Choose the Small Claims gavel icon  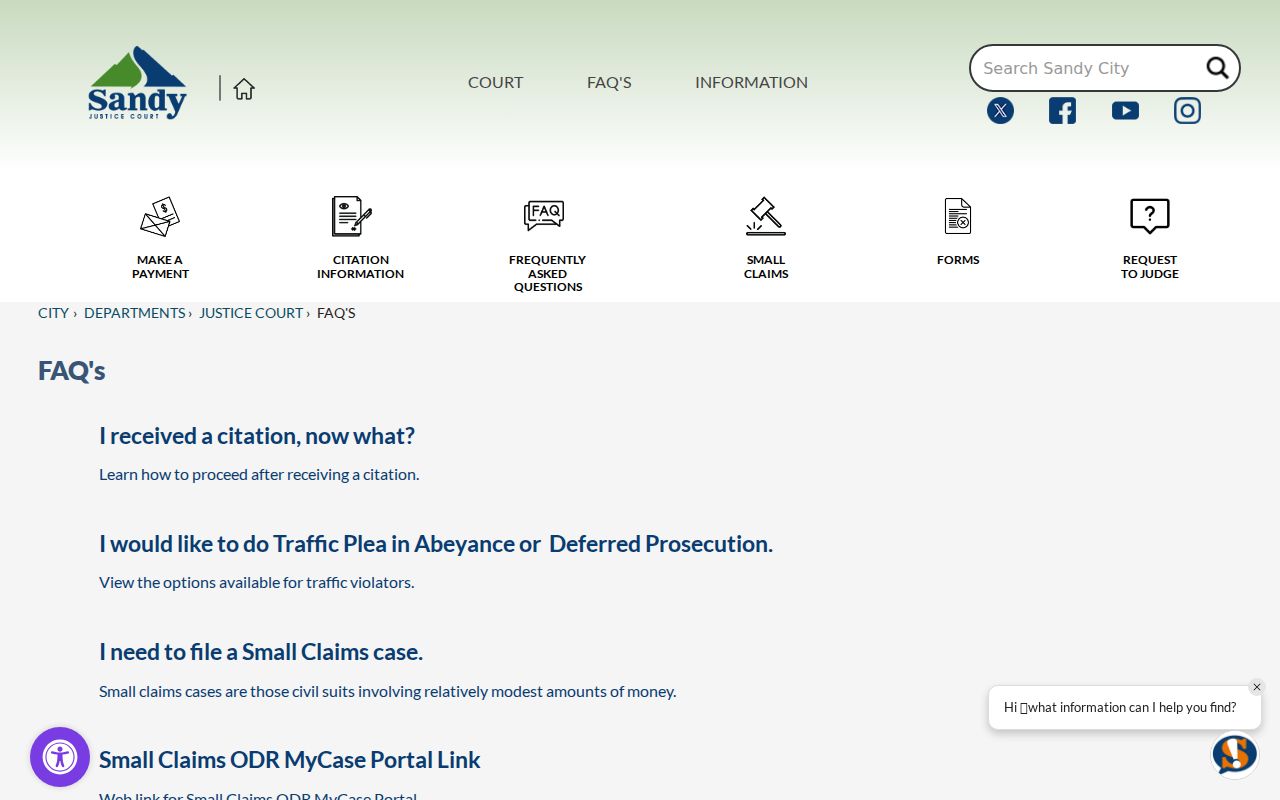766,216
